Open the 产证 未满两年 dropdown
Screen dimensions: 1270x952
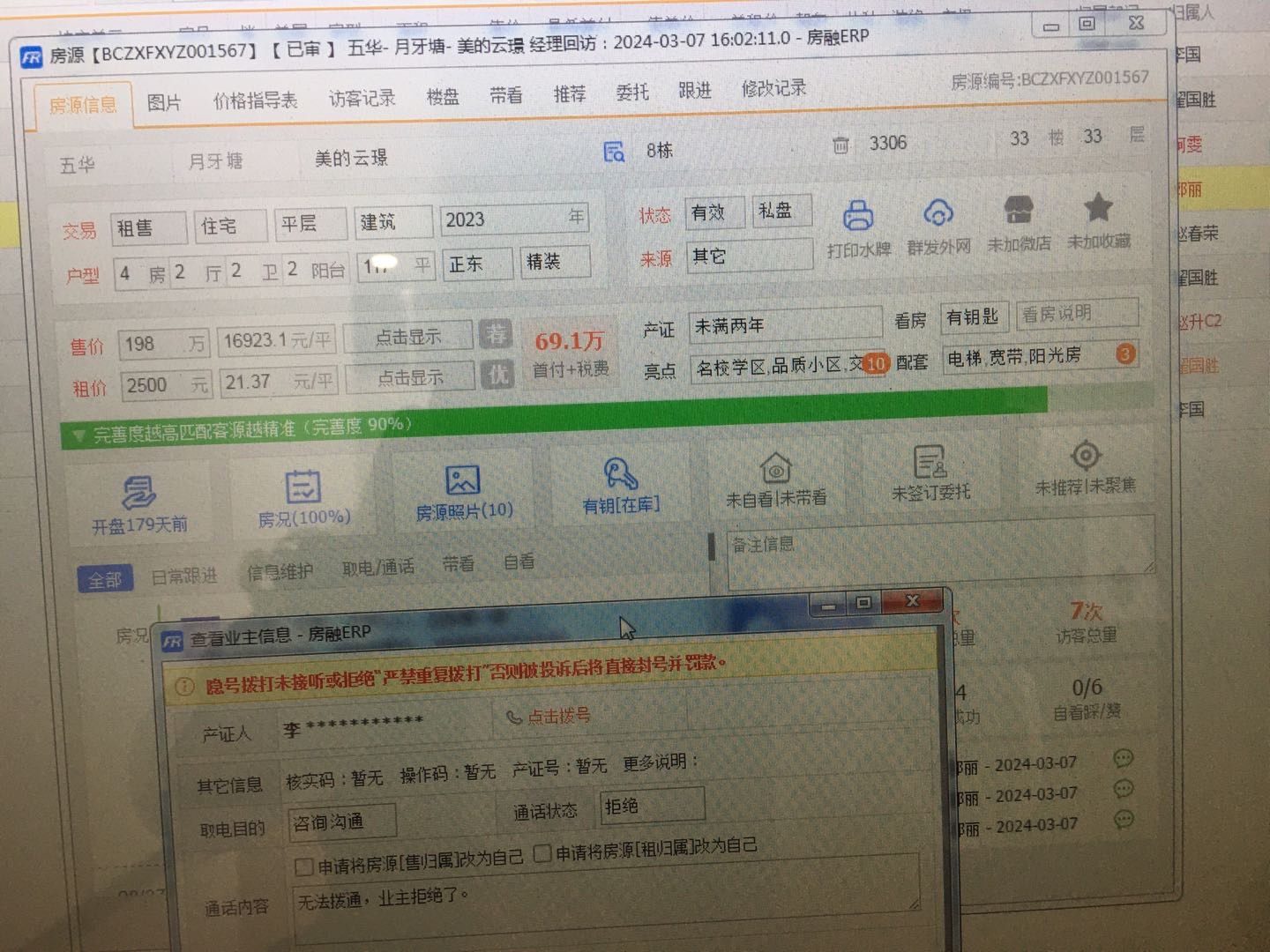point(785,325)
